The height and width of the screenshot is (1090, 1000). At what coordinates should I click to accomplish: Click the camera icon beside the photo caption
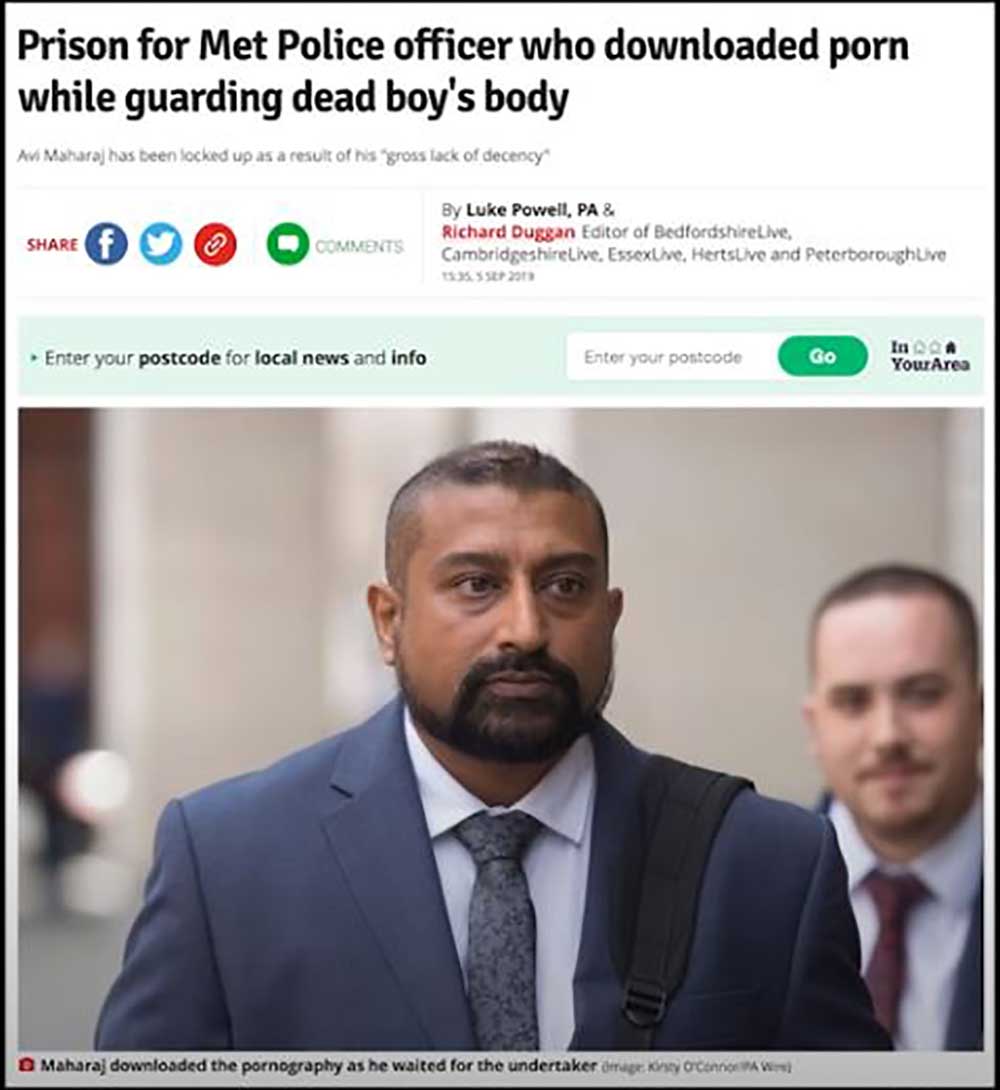click(x=27, y=1065)
